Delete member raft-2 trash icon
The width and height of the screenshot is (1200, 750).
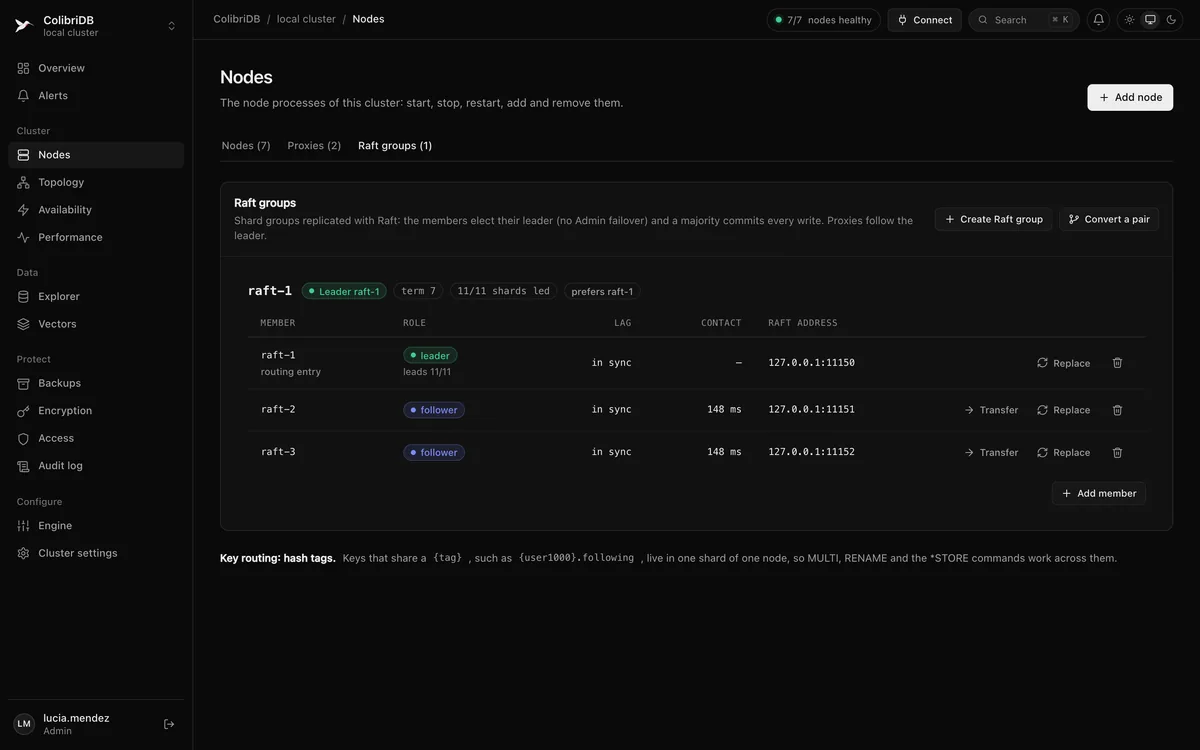(x=1118, y=410)
